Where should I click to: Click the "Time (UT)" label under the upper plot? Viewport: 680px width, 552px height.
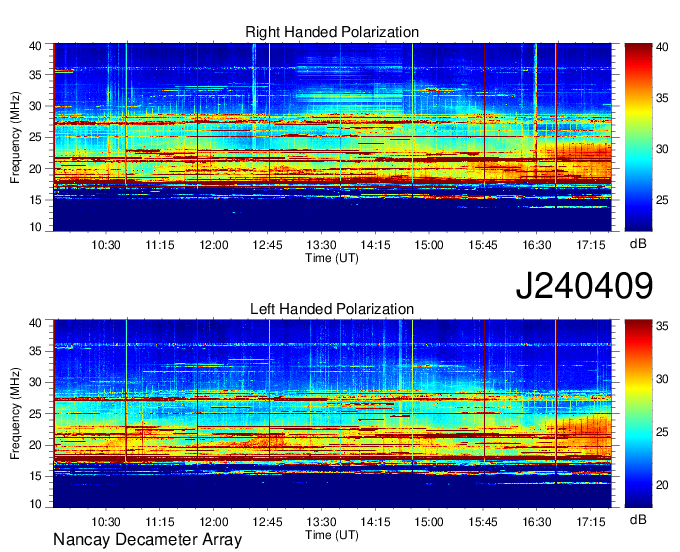click(332, 258)
